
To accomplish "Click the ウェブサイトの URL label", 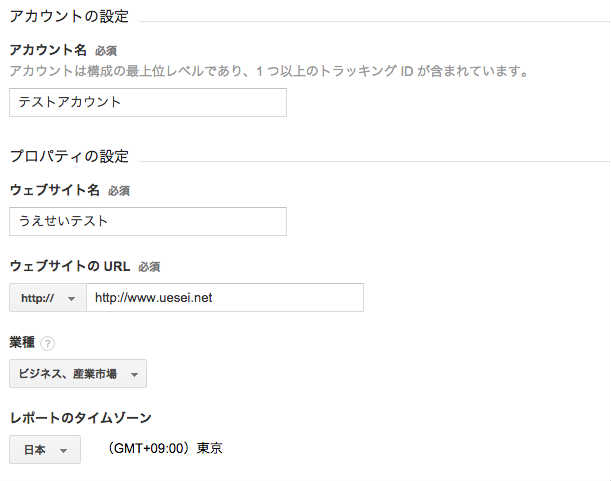I will click(70, 266).
